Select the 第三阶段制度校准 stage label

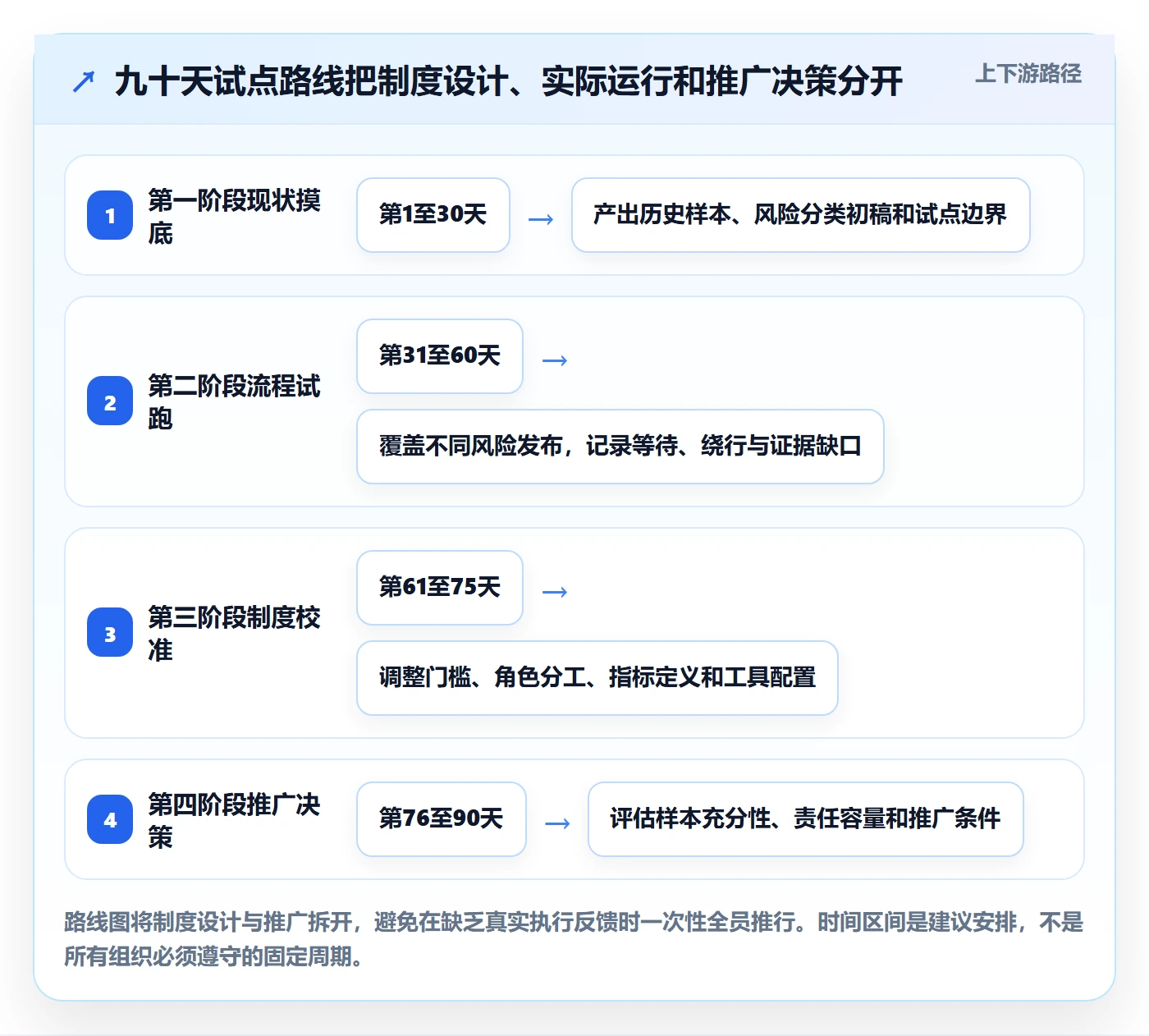click(235, 633)
